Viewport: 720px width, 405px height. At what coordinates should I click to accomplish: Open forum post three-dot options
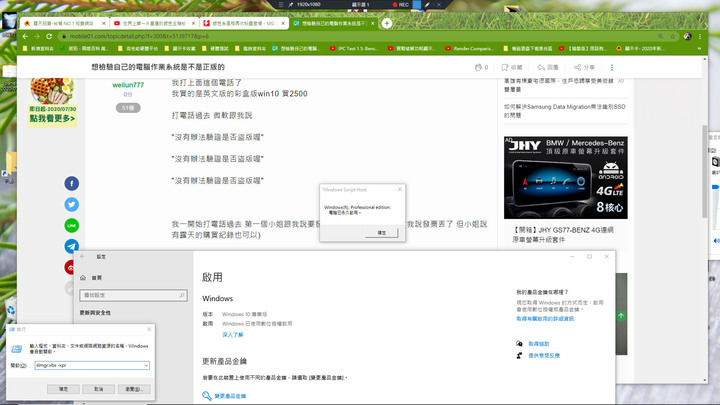coord(612,67)
